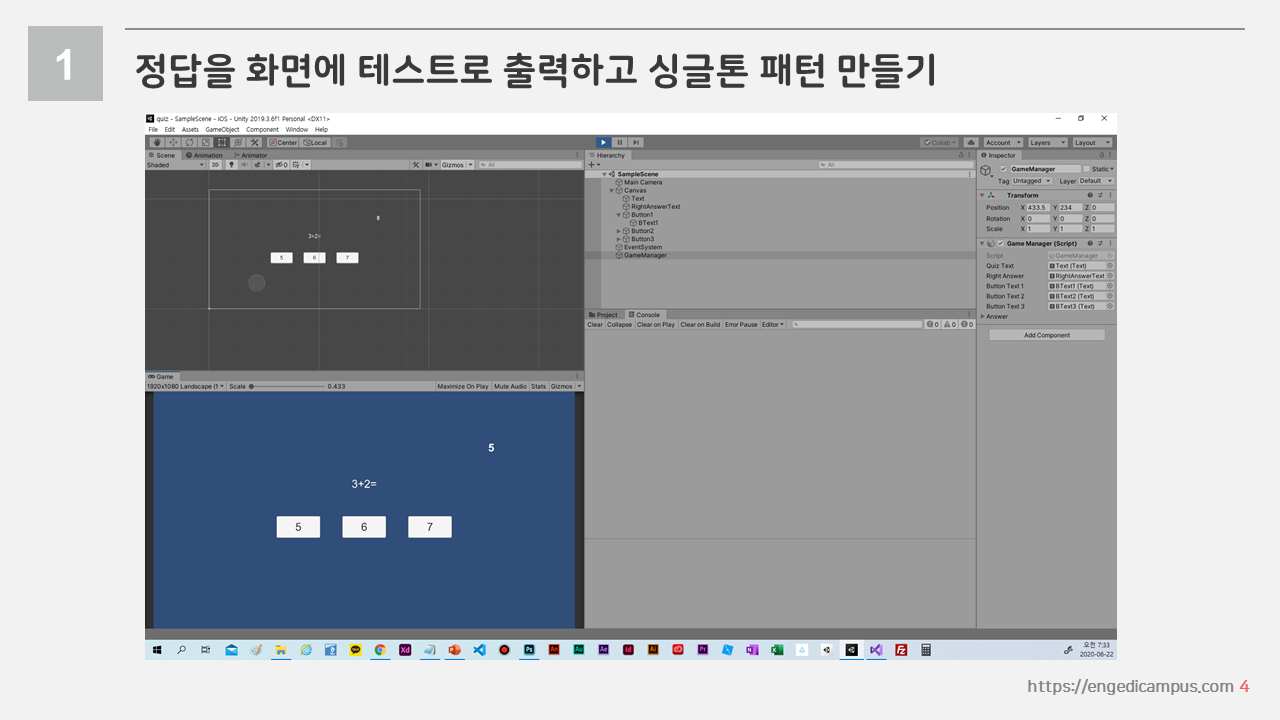The width and height of the screenshot is (1280, 720).
Task: Open scene camera settings icon
Action: [430, 165]
